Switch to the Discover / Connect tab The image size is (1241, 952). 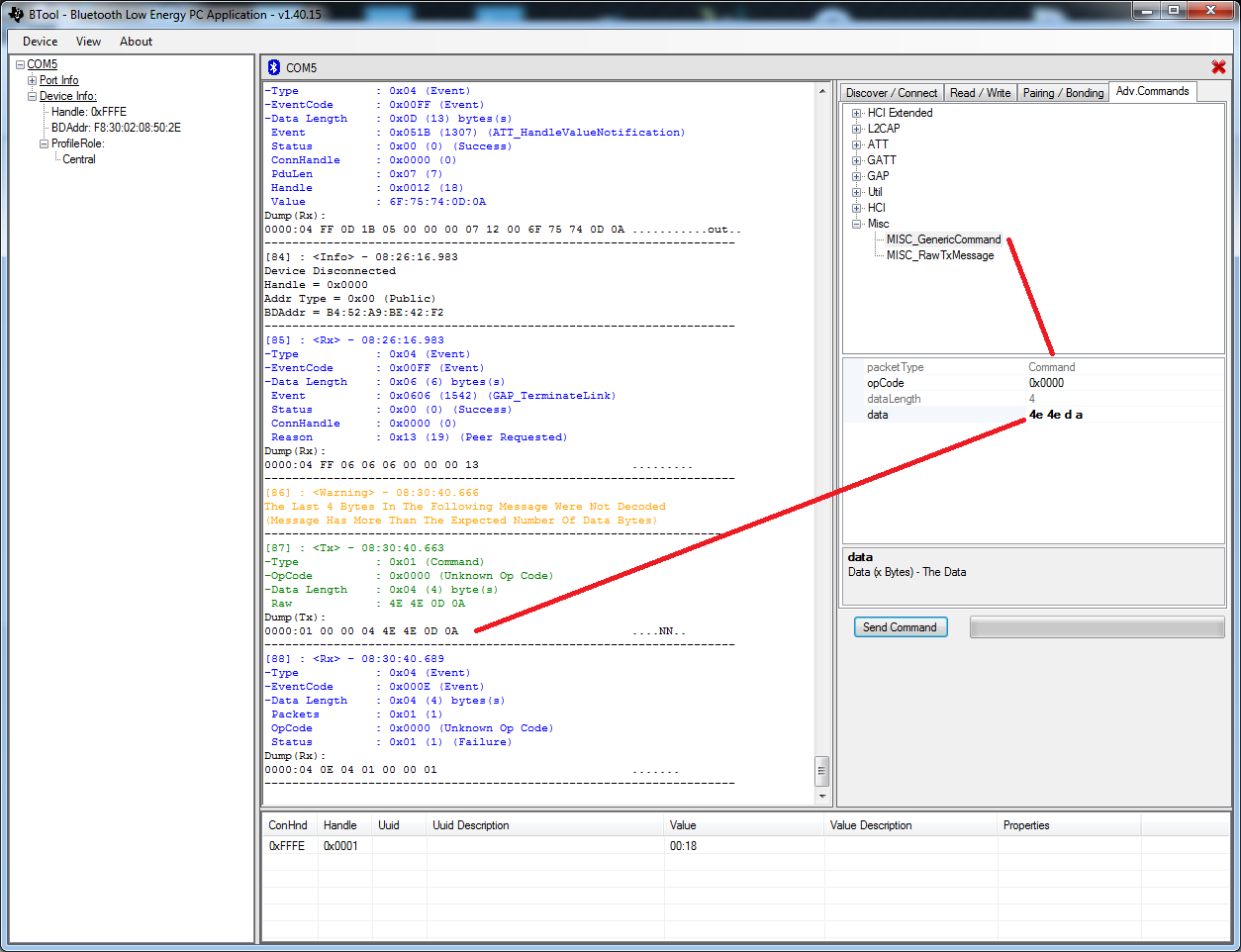point(891,93)
